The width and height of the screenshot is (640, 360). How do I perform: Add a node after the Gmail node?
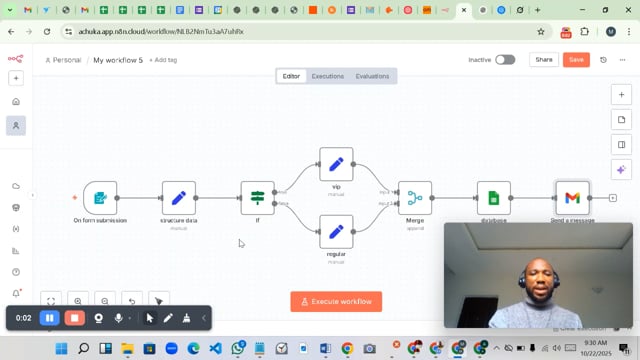pos(613,198)
